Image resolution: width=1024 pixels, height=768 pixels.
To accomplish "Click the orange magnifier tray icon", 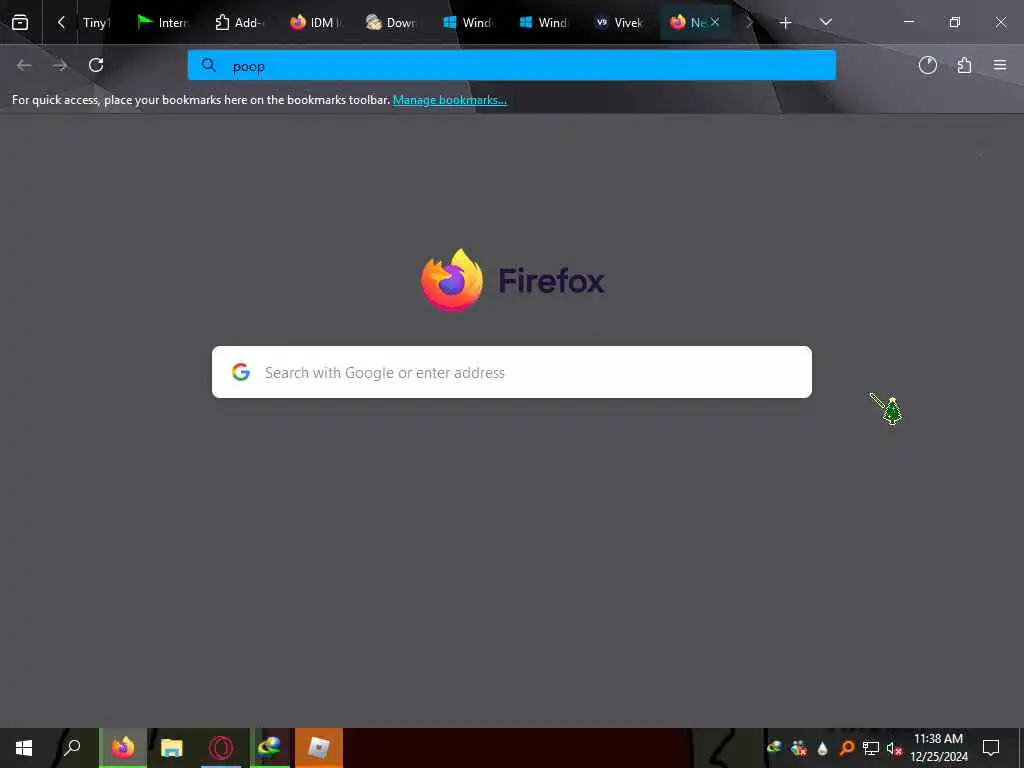I will 846,748.
